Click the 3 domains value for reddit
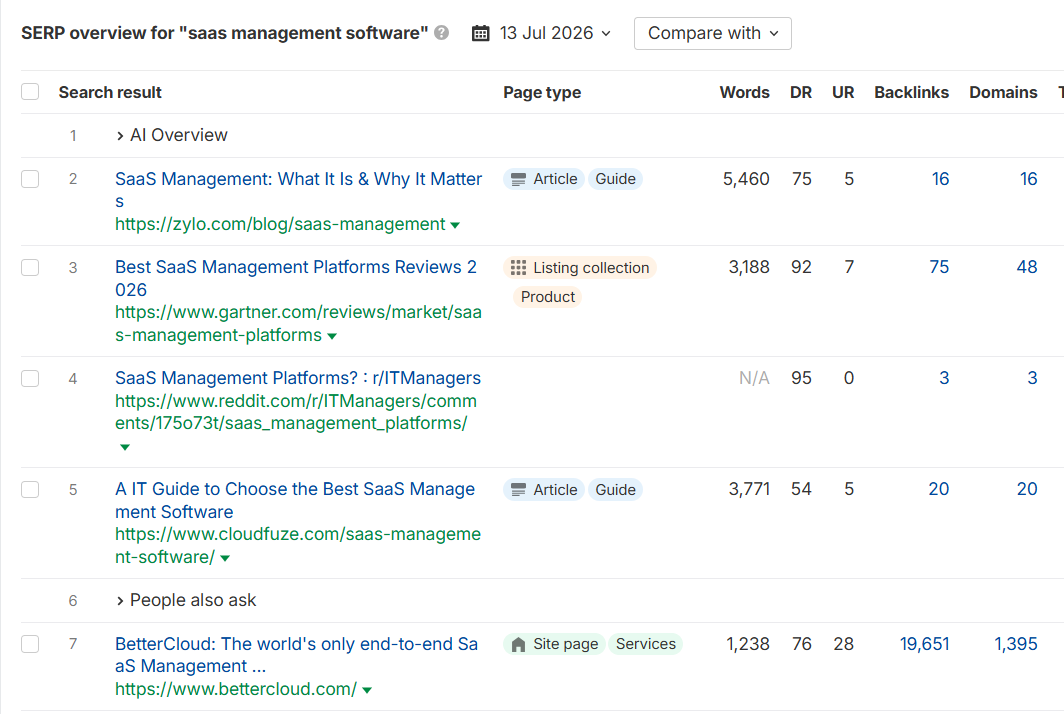Screen dimensions: 1064x714 point(1032,378)
